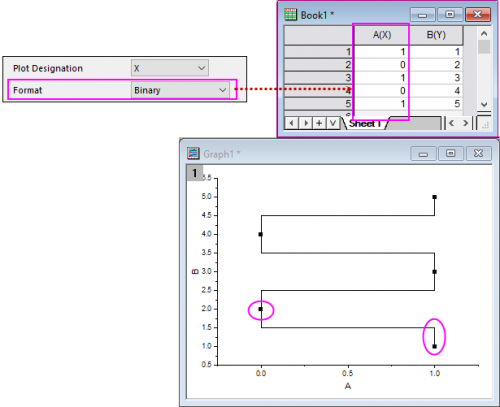Click the data point at Y value 2.0

coord(261,309)
